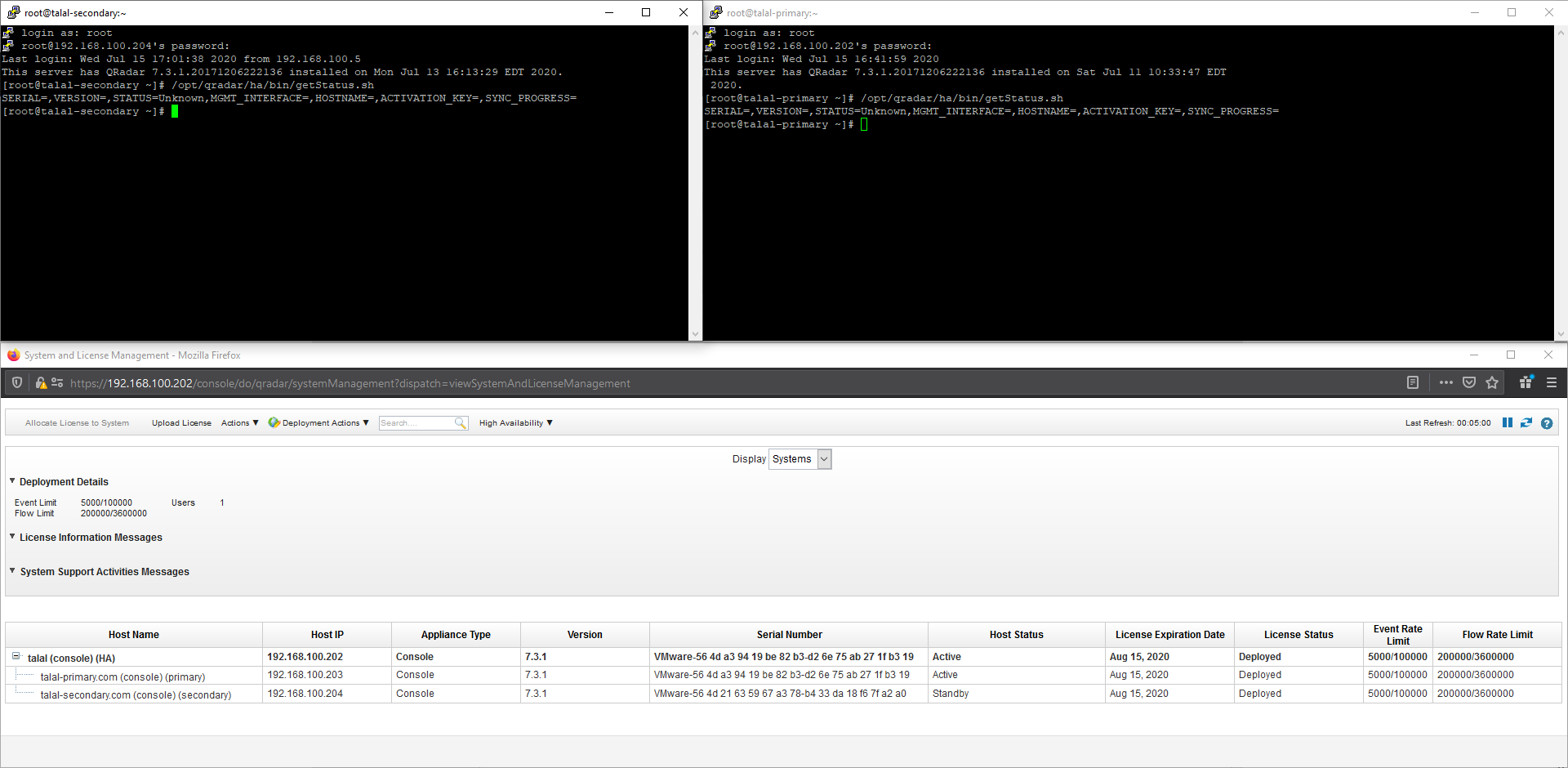Viewport: 1568px width, 768px height.
Task: Collapse System Support Activities Messages section
Action: click(x=12, y=571)
